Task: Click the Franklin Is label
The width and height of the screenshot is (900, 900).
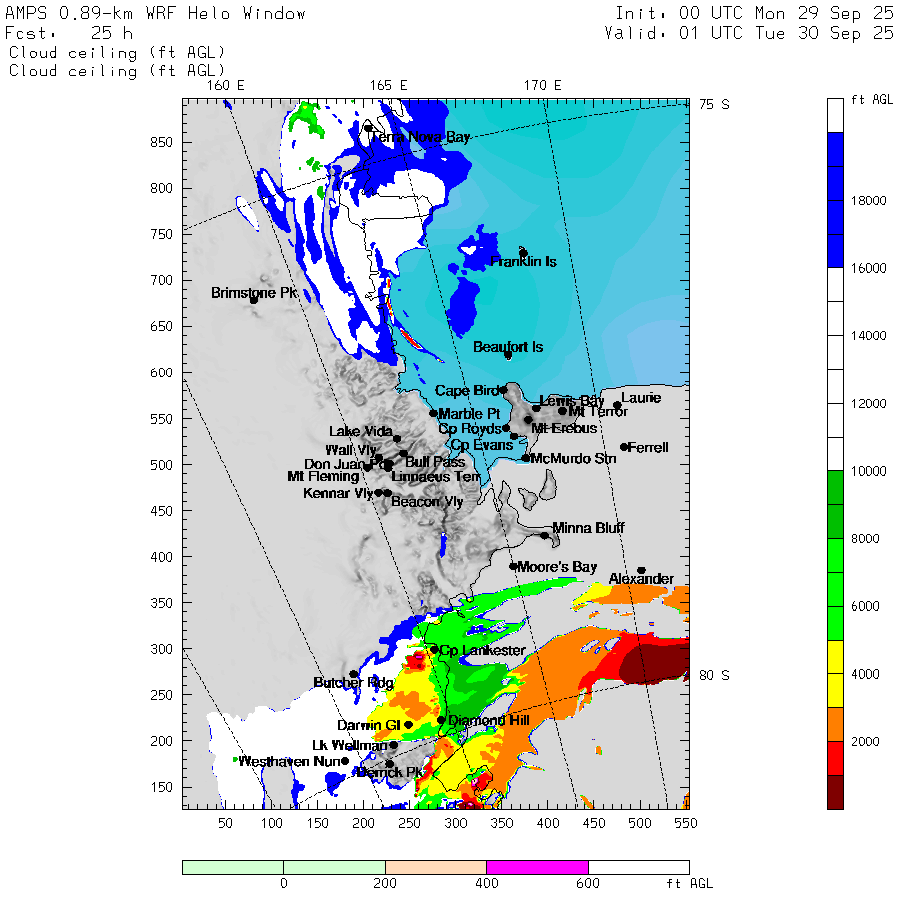Action: tap(523, 262)
